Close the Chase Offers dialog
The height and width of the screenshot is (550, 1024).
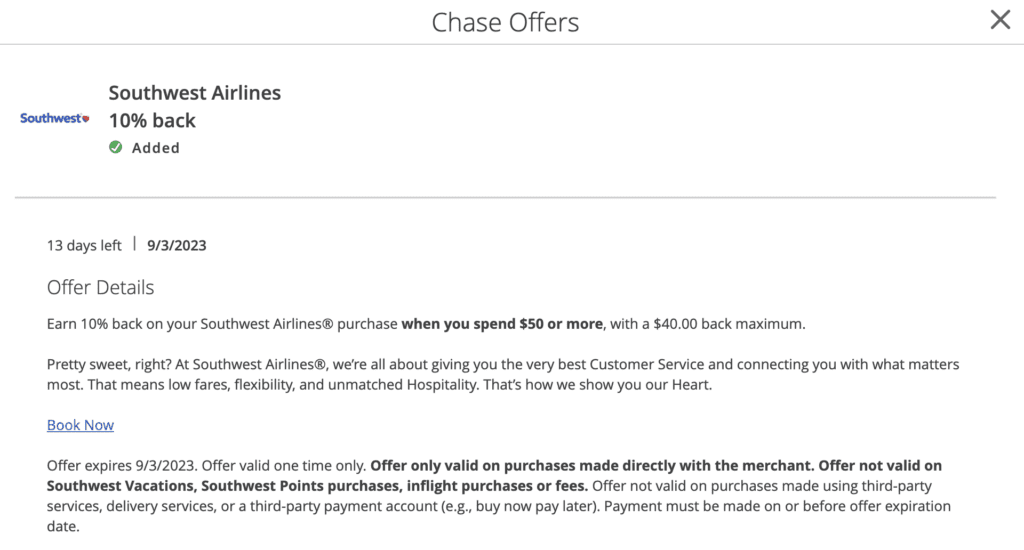1000,20
